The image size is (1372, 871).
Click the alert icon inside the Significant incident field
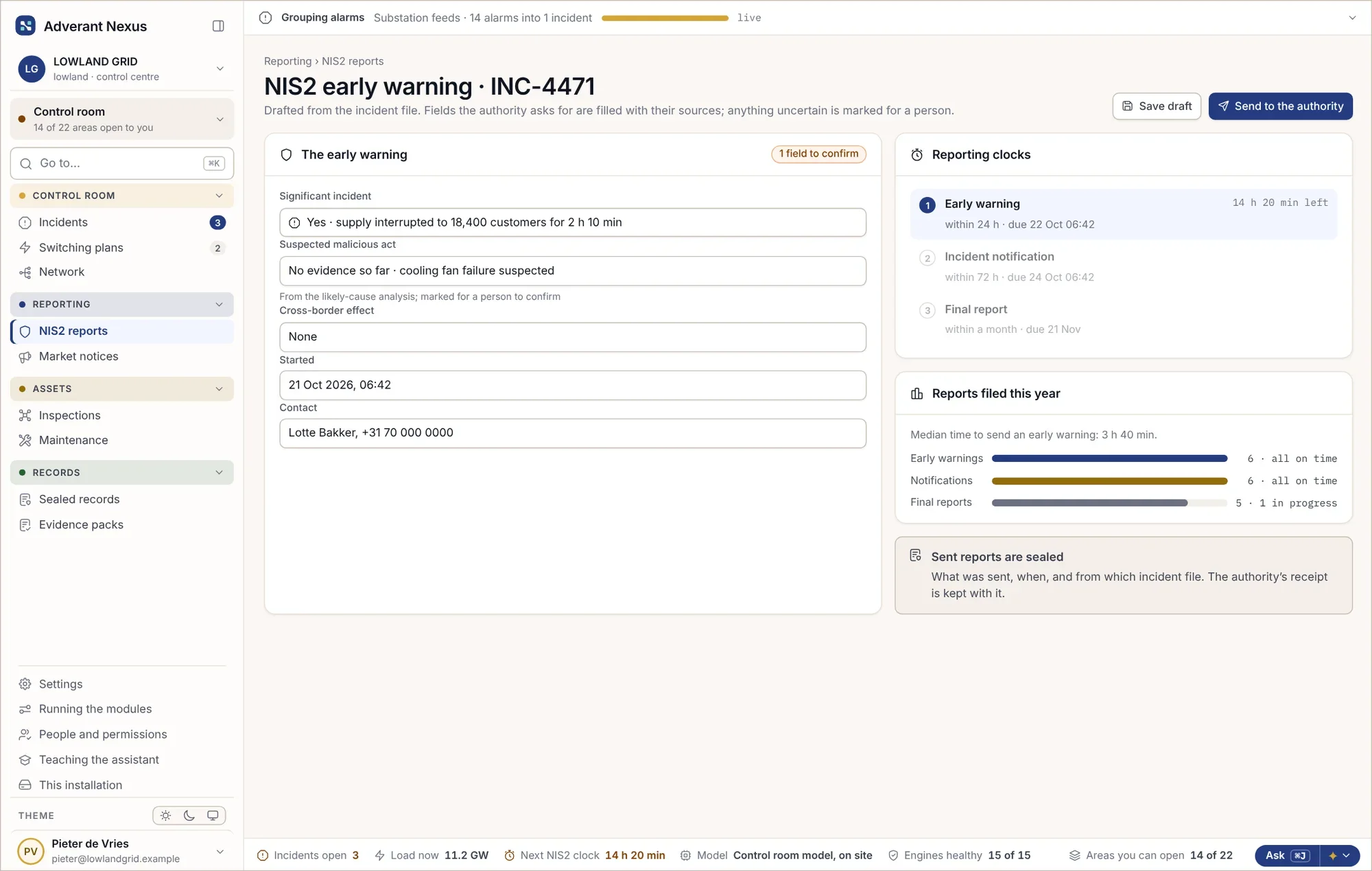point(294,222)
